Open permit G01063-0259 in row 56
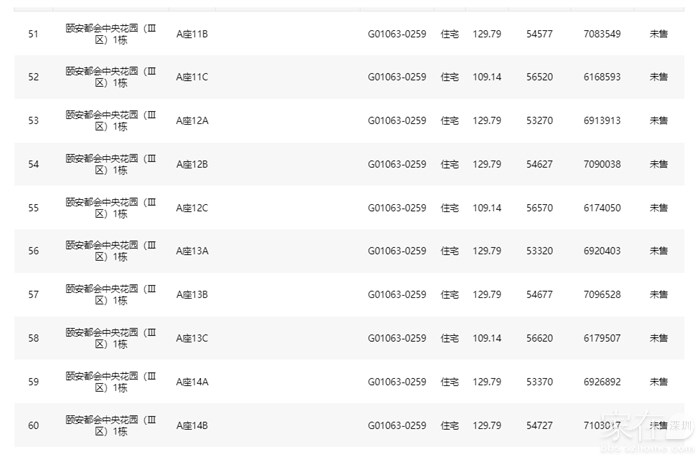The width and height of the screenshot is (700, 456). [x=397, y=251]
